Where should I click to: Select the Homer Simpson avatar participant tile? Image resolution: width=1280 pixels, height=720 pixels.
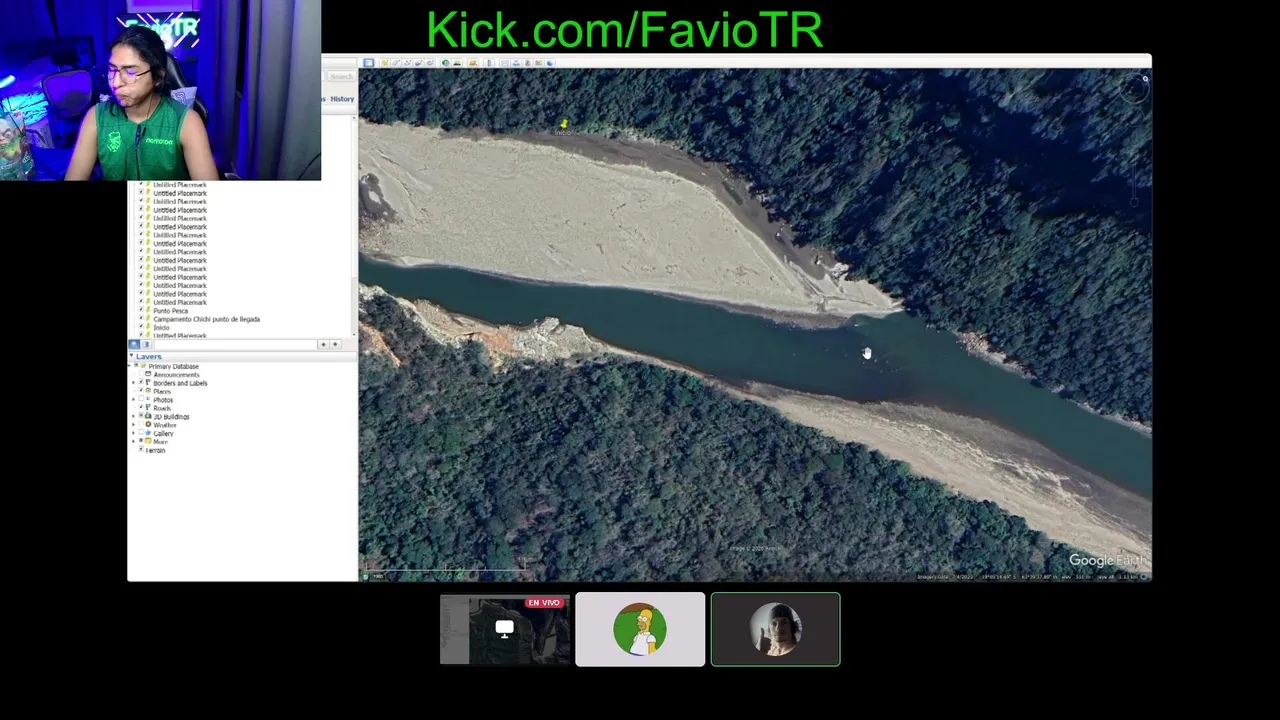(640, 629)
